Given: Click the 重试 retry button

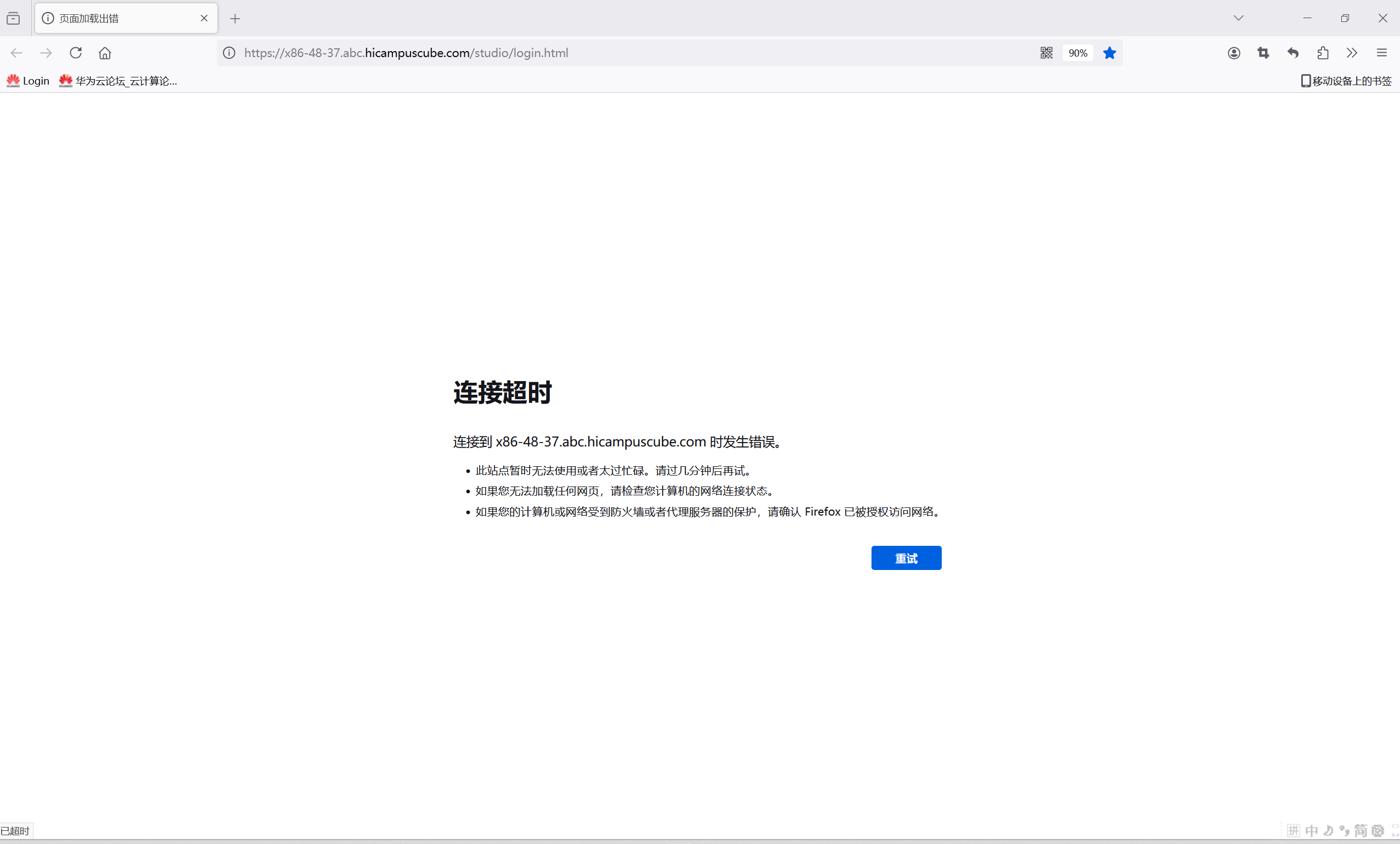Looking at the screenshot, I should click(x=906, y=558).
